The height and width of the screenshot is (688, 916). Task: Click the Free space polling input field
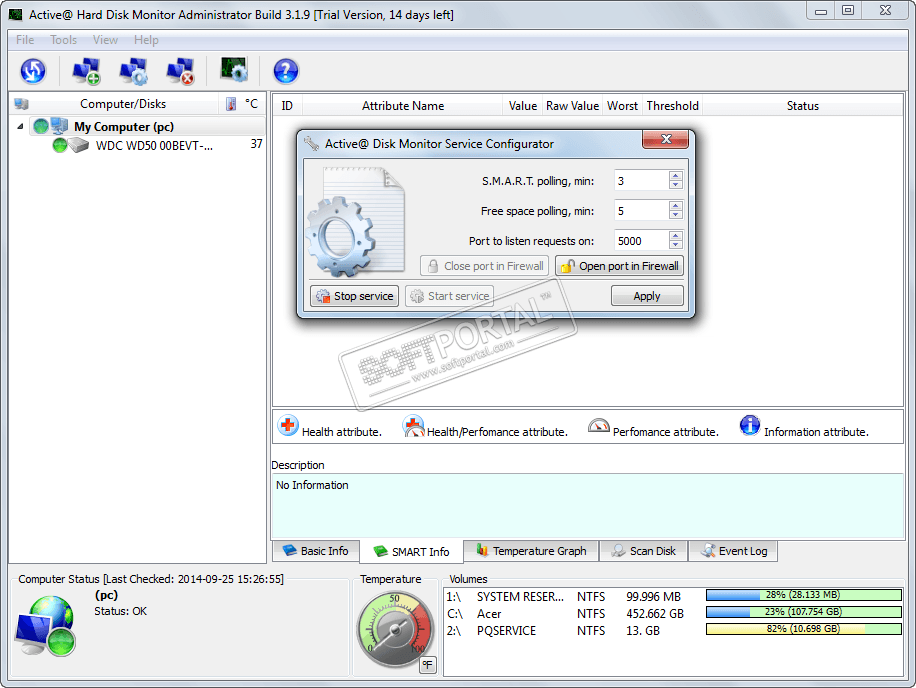point(641,210)
